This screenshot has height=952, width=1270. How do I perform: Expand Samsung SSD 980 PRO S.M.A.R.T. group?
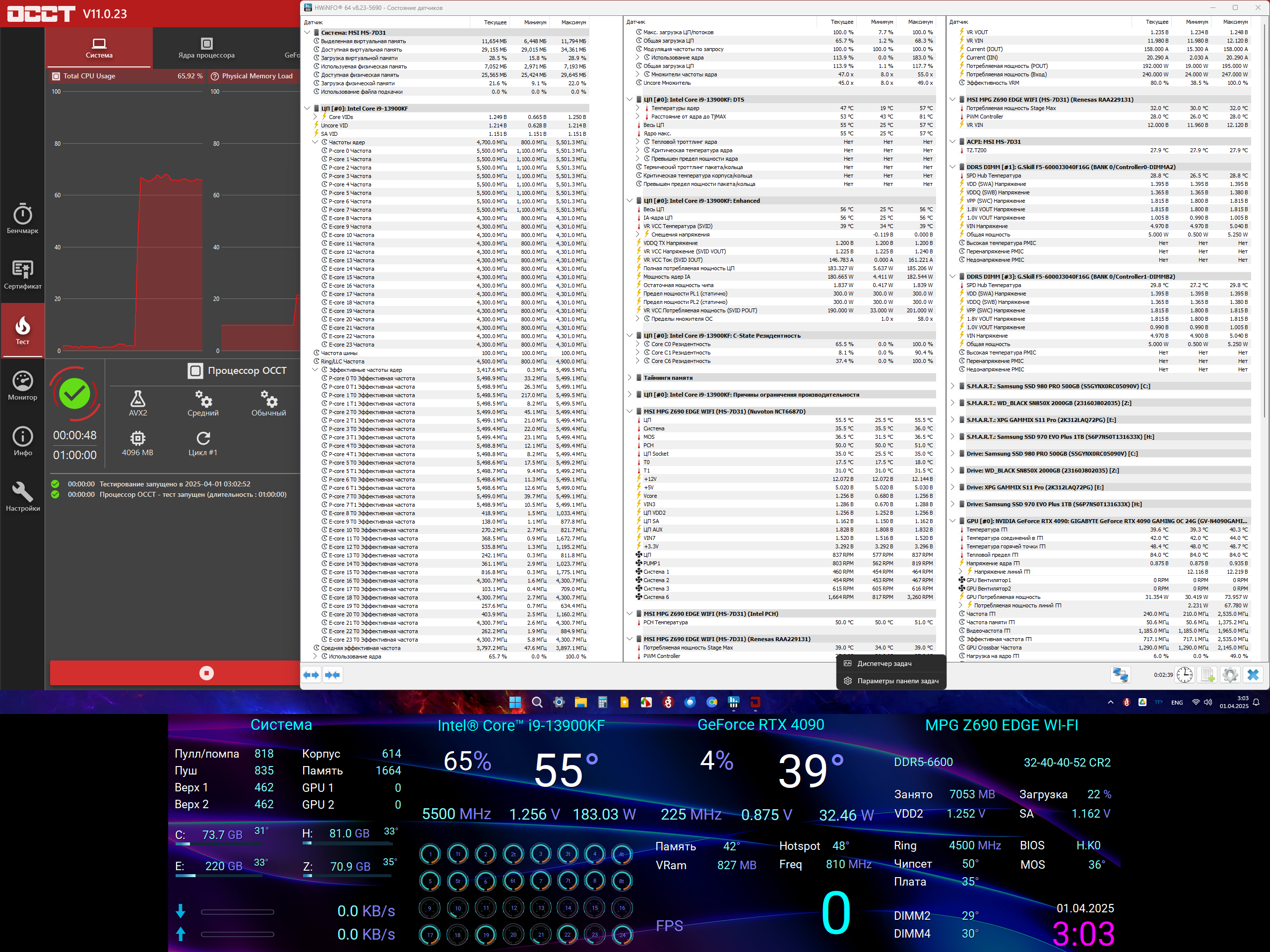(952, 386)
